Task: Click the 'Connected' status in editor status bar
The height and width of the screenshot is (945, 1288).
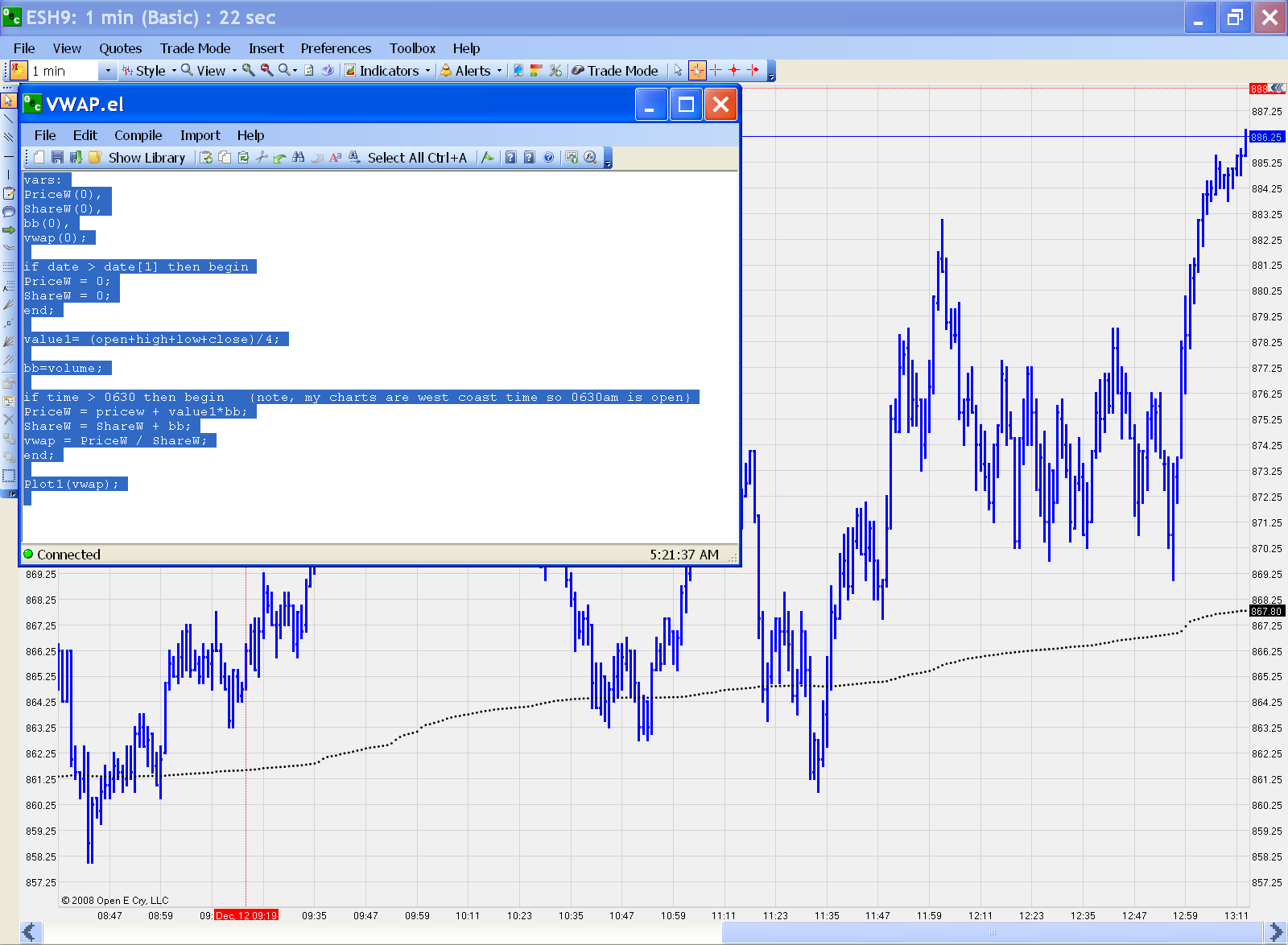Action: pos(62,555)
